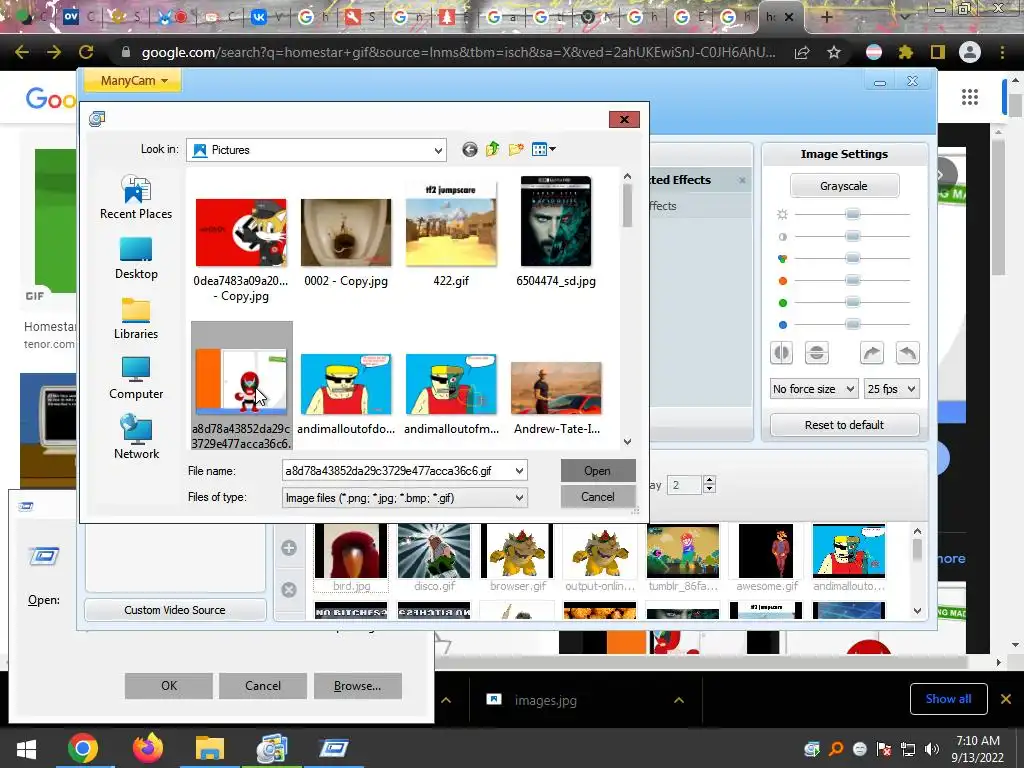Expand the Files of type dropdown
Screen dimensions: 1024x768
click(x=519, y=498)
